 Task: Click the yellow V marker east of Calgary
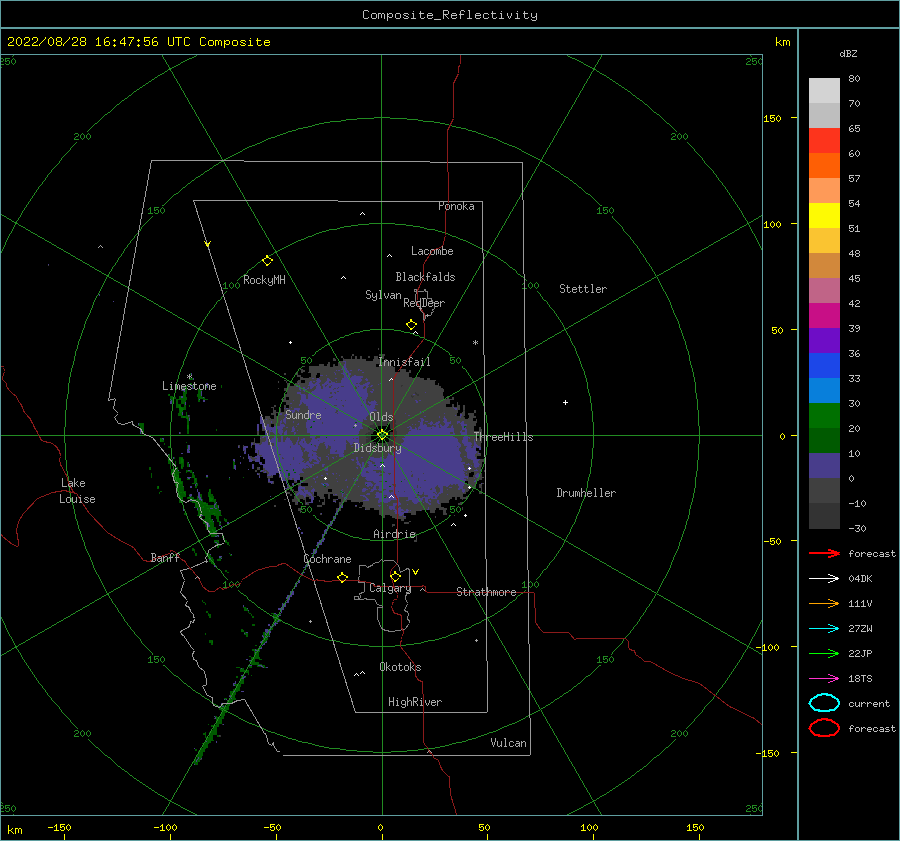click(x=416, y=572)
